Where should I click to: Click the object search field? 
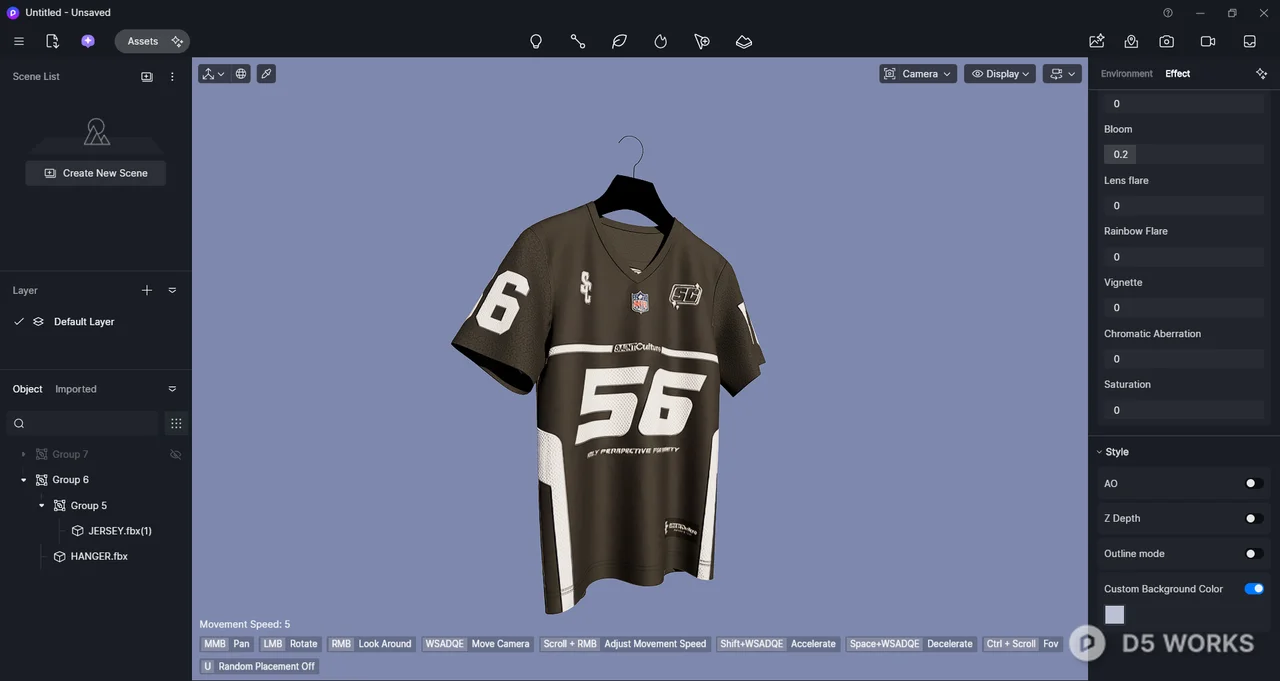(x=82, y=424)
